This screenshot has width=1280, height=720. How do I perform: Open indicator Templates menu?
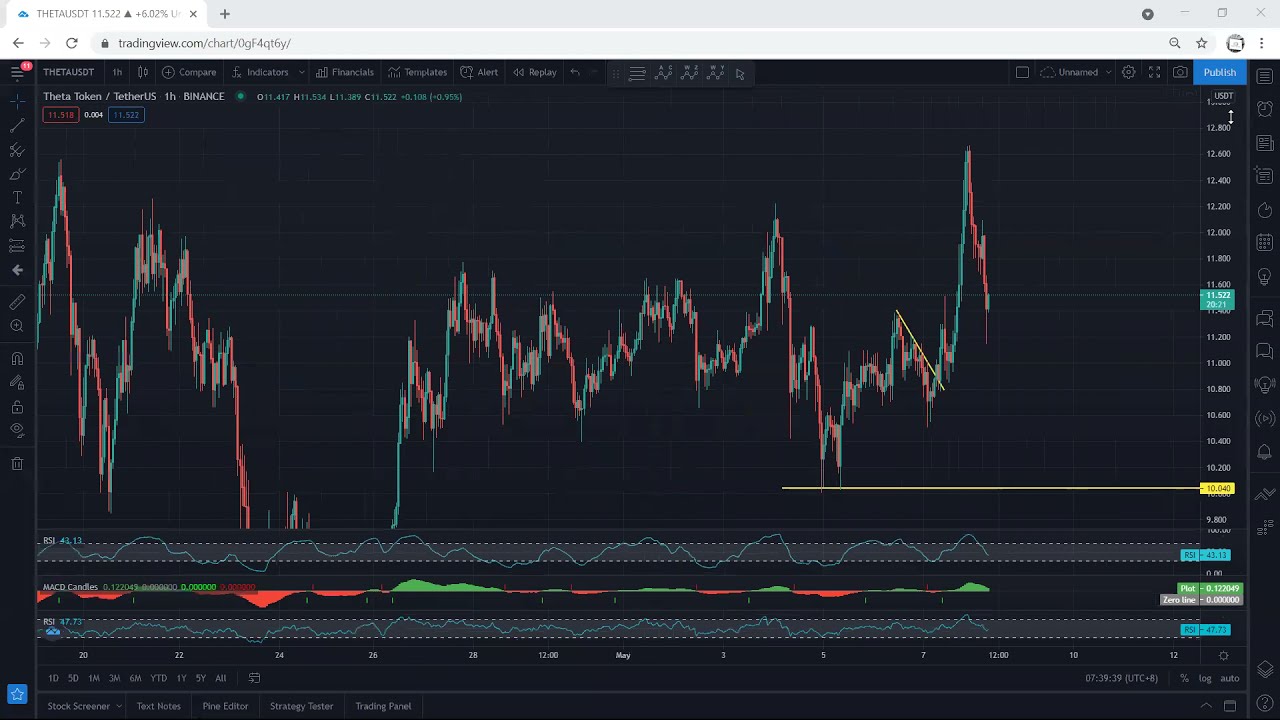418,72
